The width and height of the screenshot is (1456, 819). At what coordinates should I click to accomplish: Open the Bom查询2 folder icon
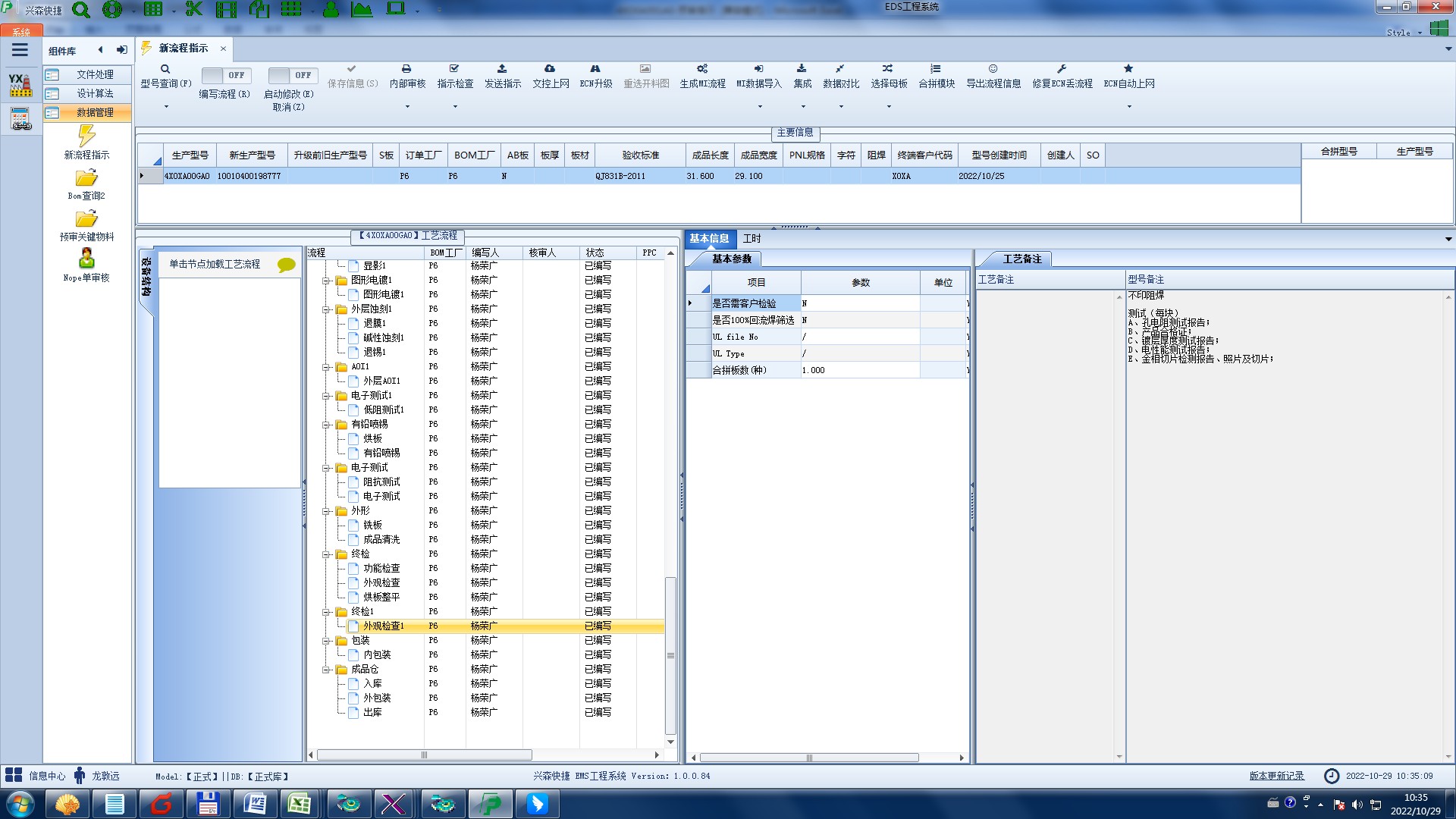(x=86, y=178)
